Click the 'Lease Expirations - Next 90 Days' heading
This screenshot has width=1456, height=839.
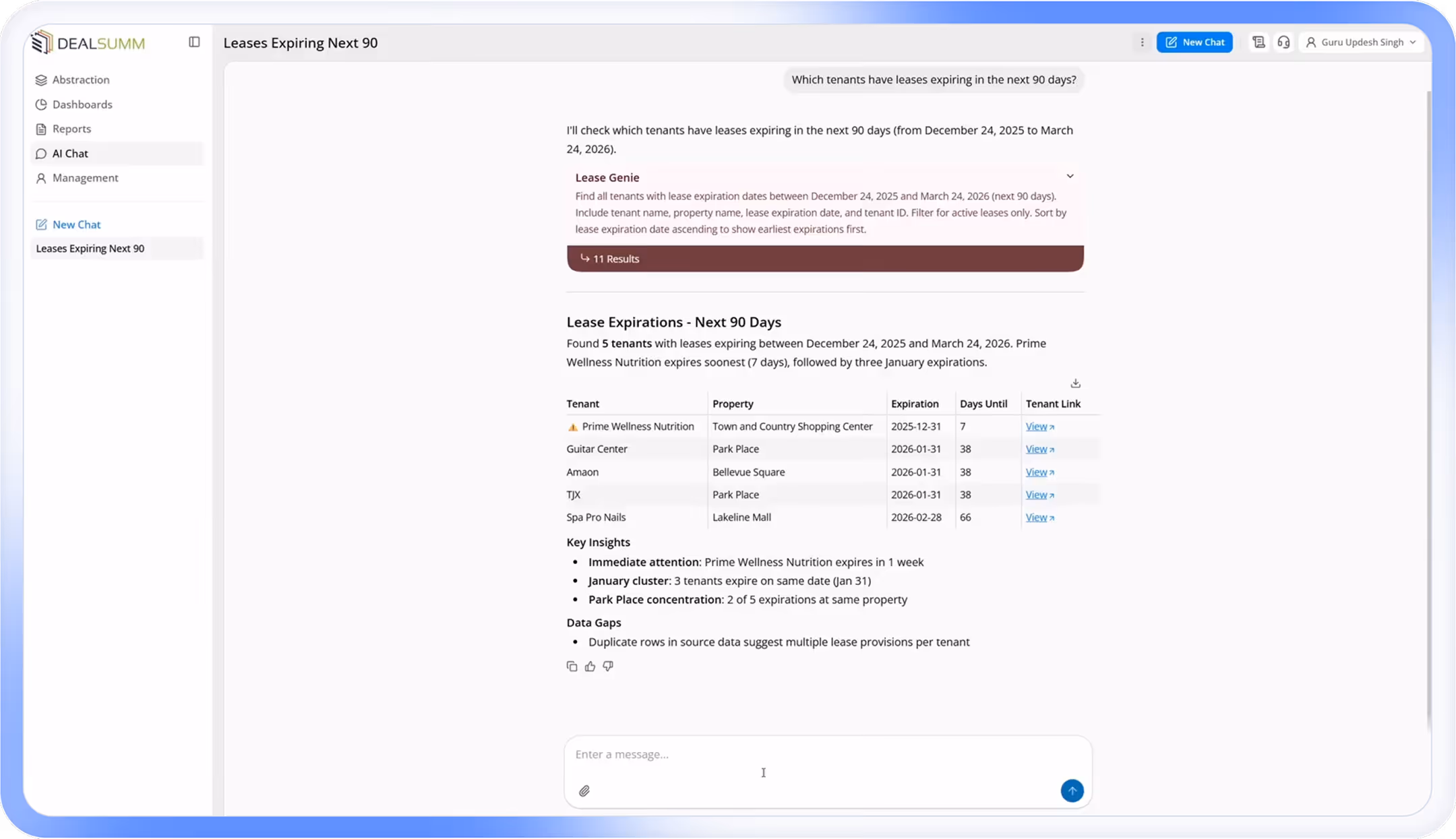(x=673, y=322)
